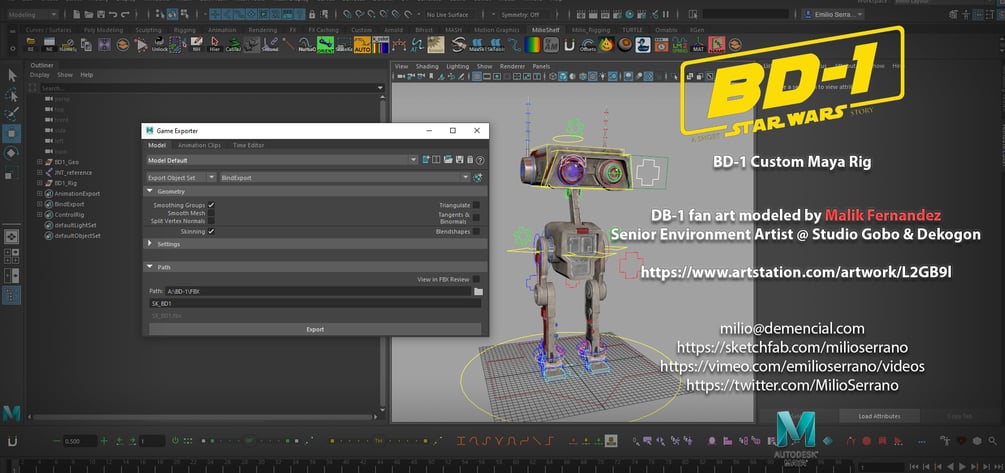Viewport: 1005px width, 473px height.
Task: Click the browse folder icon next to Path
Action: pos(478,292)
